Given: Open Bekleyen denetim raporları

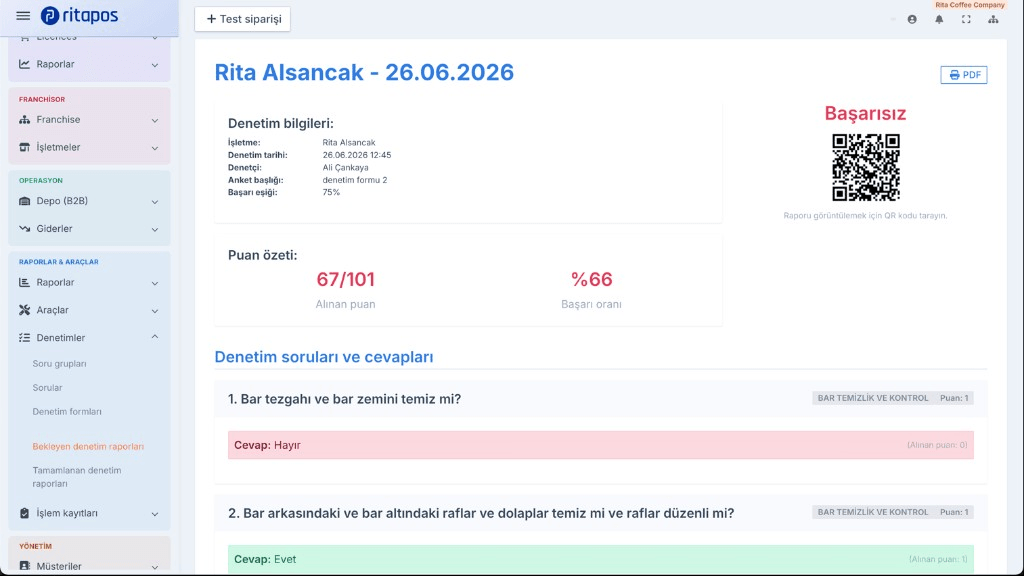Looking at the screenshot, I should click(x=88, y=447).
